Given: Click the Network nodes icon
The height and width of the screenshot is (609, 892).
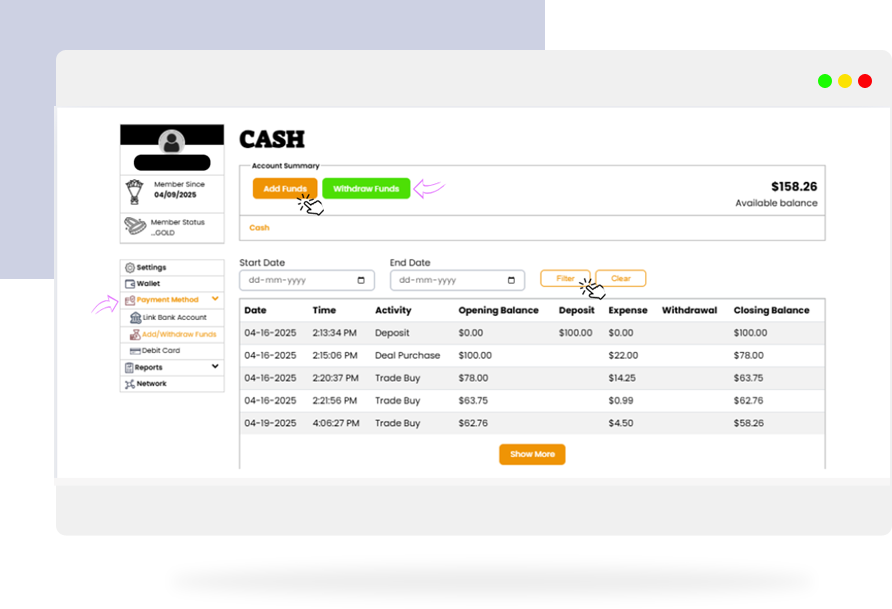Looking at the screenshot, I should tap(129, 384).
